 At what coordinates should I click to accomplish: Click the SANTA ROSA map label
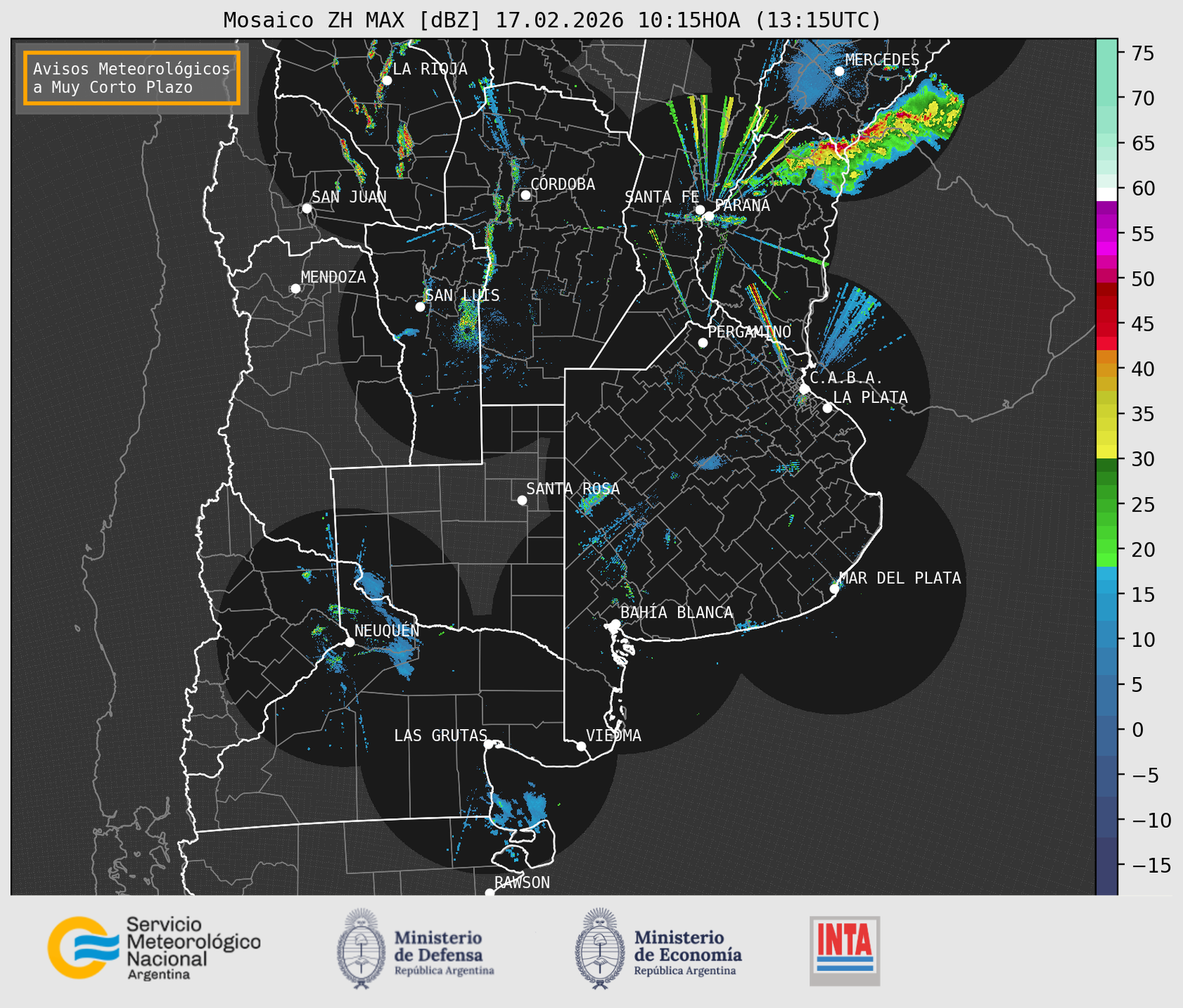573,489
